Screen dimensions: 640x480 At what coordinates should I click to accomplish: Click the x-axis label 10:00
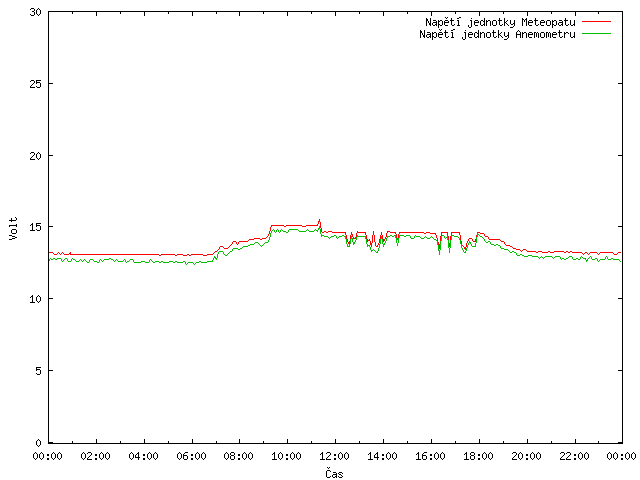pos(287,456)
